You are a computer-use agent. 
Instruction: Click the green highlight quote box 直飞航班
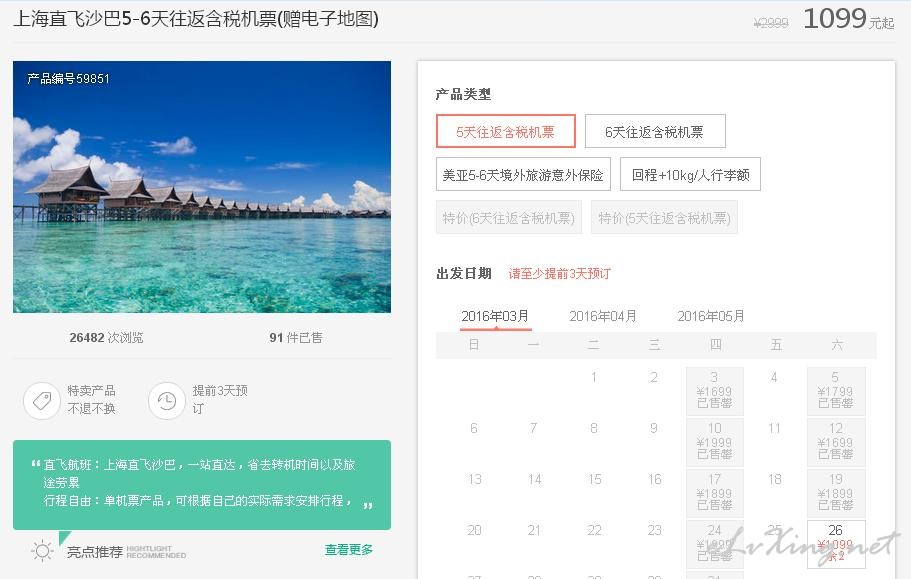pyautogui.click(x=202, y=484)
